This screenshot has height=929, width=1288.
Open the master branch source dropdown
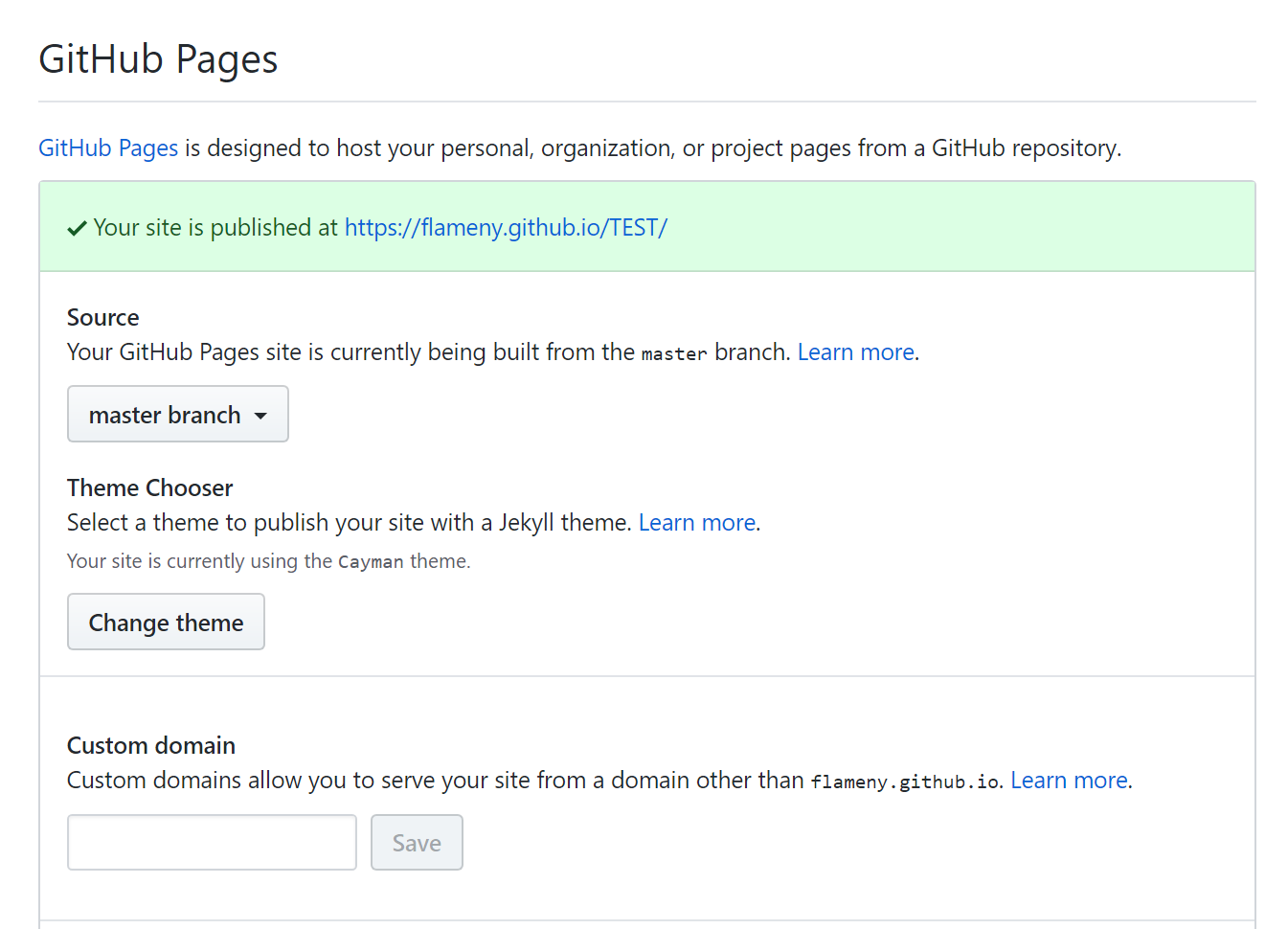pyautogui.click(x=178, y=414)
